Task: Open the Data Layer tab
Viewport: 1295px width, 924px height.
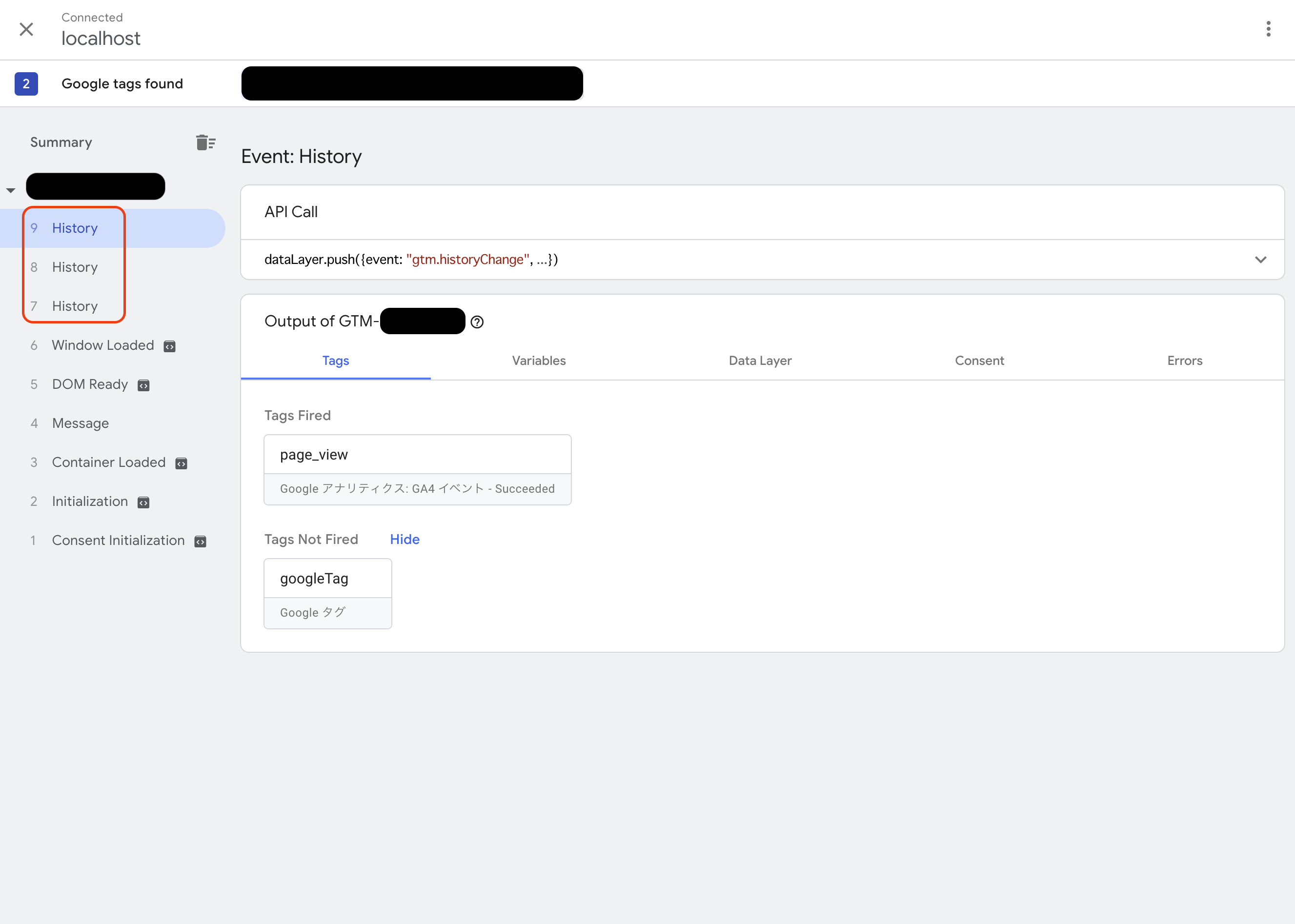Action: point(760,360)
